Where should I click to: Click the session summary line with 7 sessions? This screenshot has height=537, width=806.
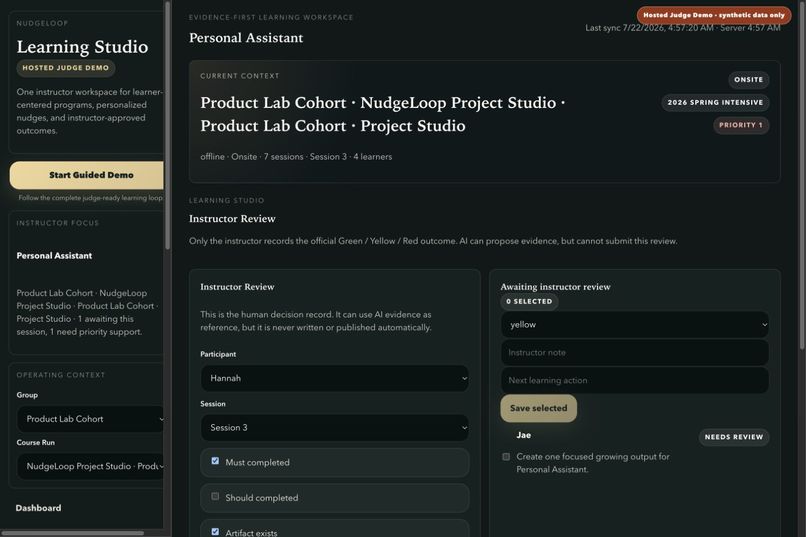click(x=296, y=157)
